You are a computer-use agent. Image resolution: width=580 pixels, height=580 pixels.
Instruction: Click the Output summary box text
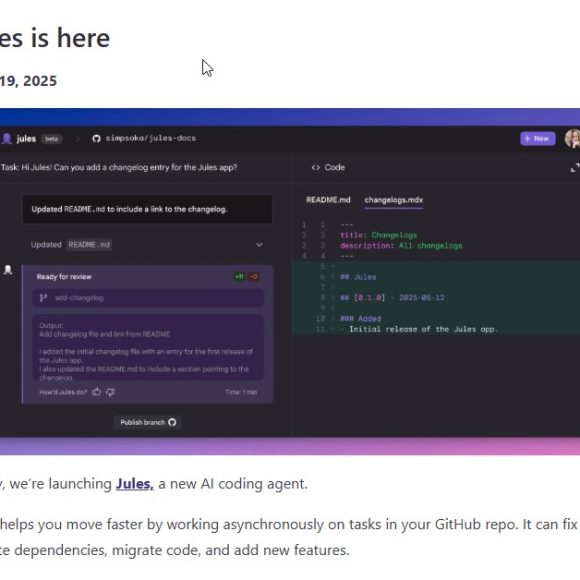point(148,348)
